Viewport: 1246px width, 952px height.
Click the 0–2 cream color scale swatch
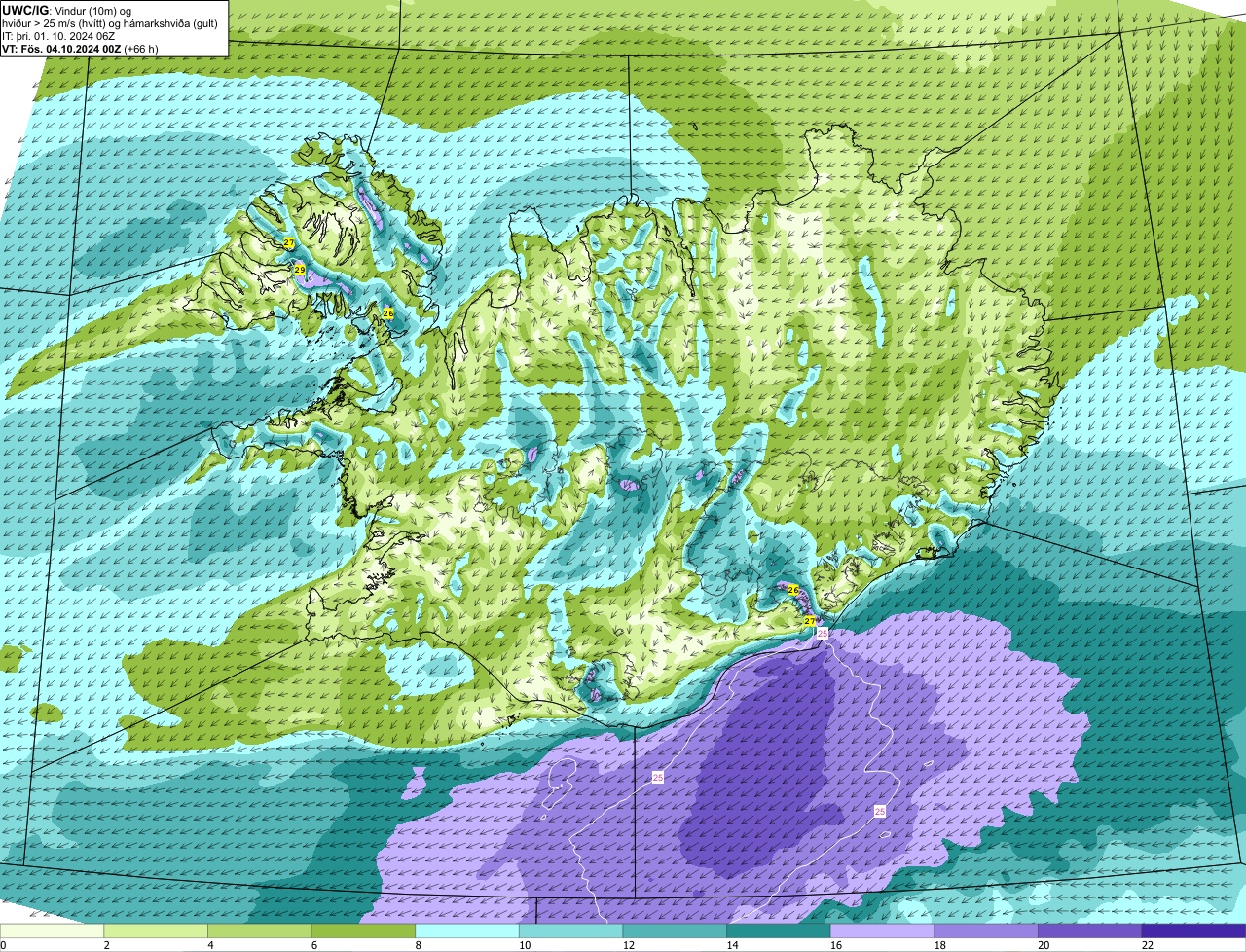[x=52, y=931]
